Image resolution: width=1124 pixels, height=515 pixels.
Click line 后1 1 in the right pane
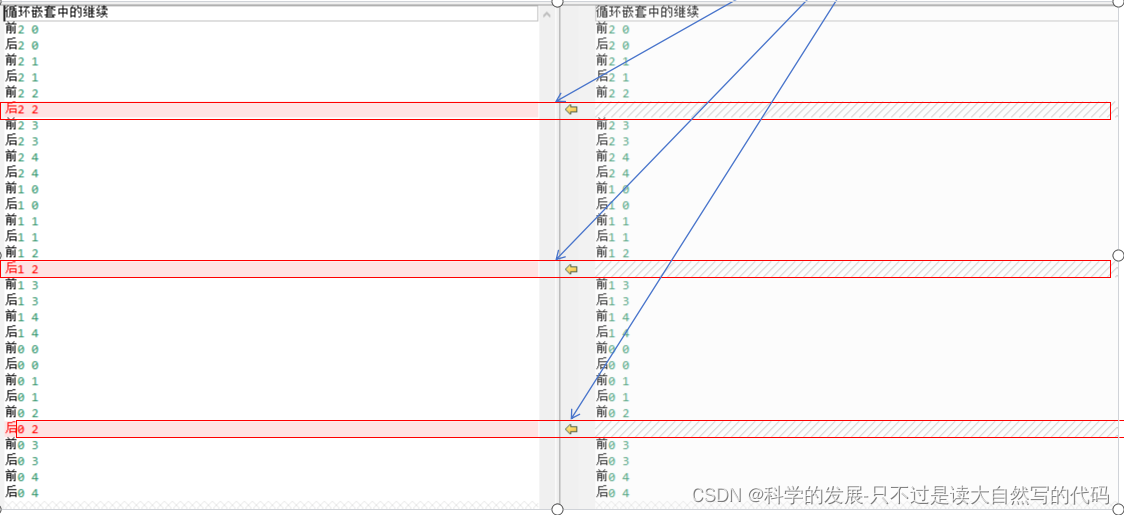[x=613, y=237]
